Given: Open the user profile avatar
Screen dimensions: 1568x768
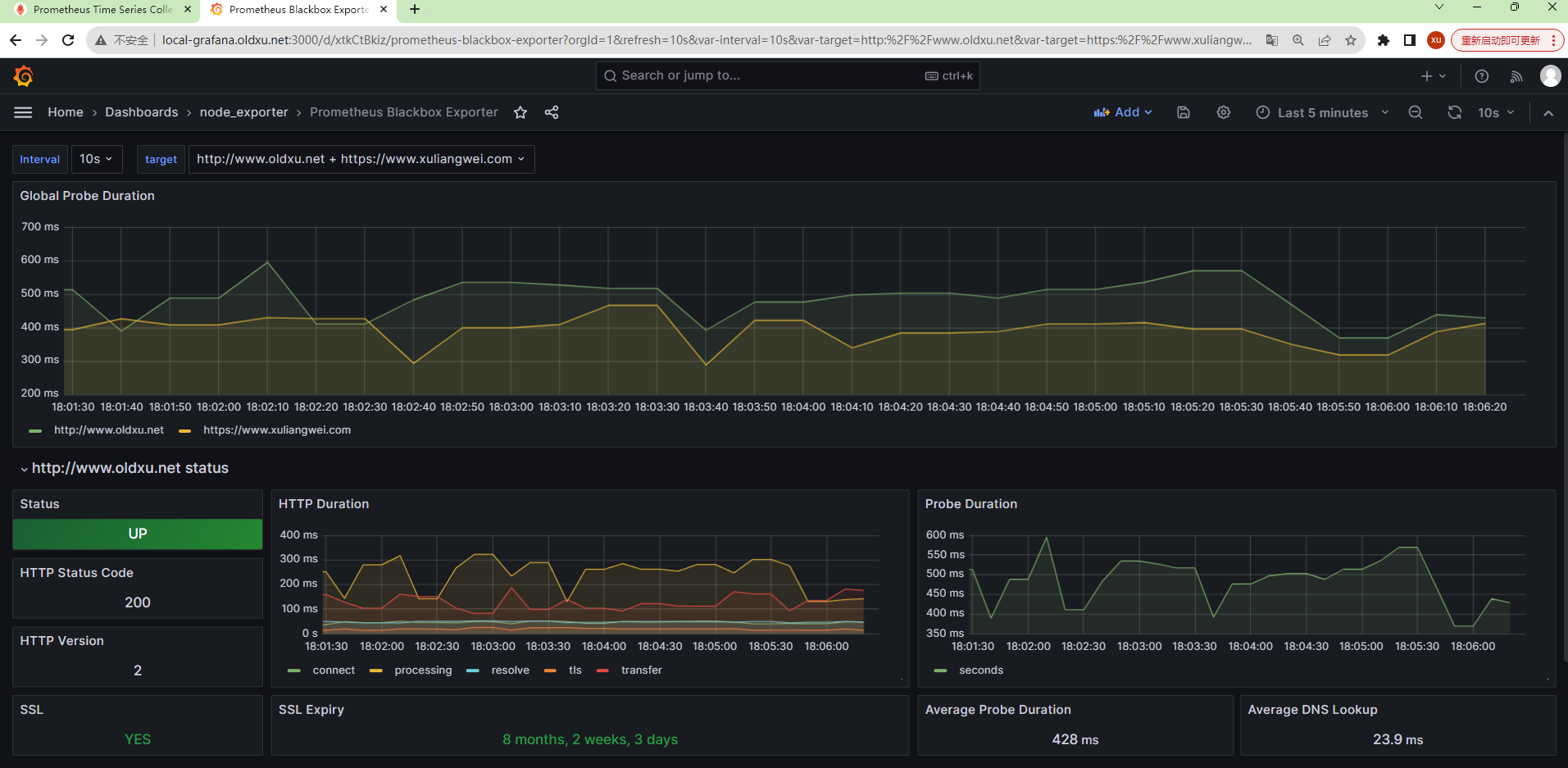Looking at the screenshot, I should 1551,75.
